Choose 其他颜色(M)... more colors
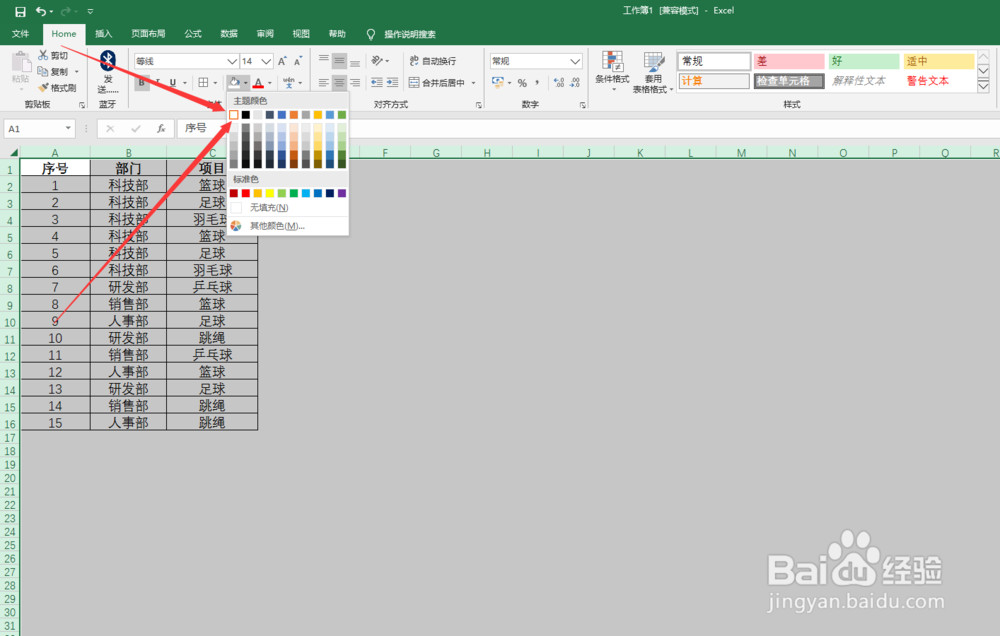Viewport: 1000px width, 636px height. (x=288, y=225)
